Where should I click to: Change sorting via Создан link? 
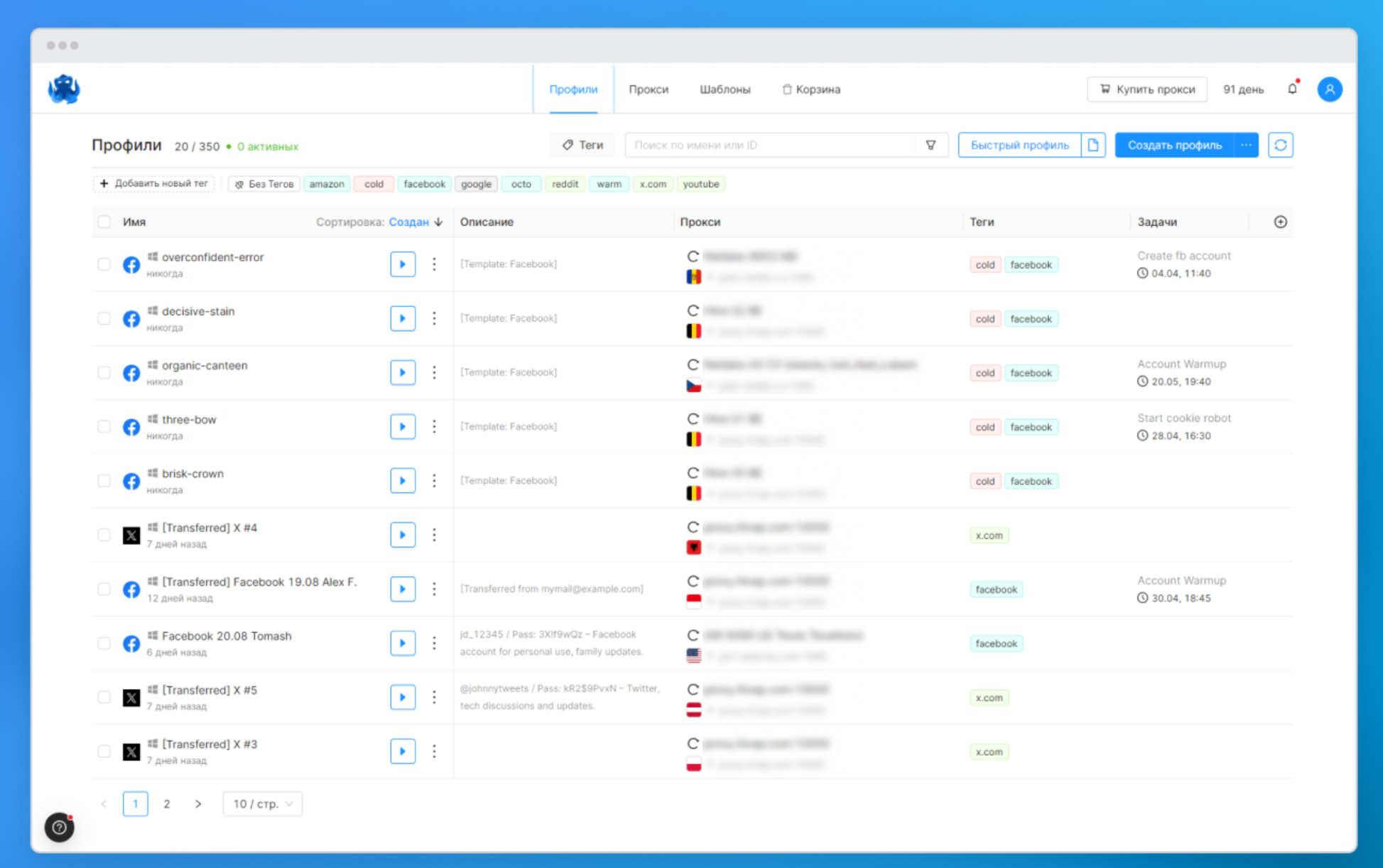408,222
